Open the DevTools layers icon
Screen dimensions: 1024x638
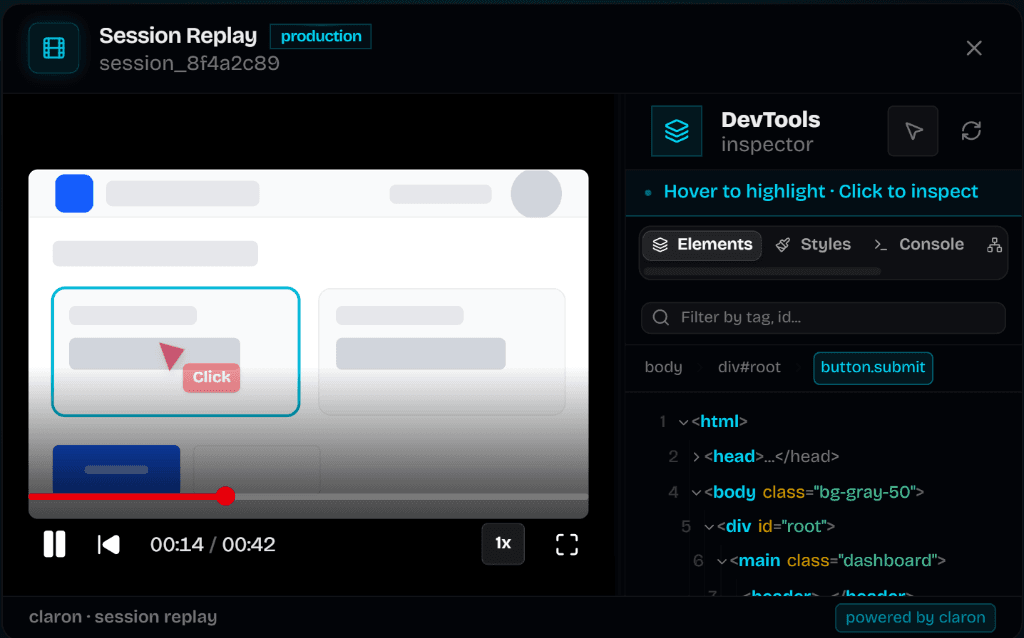(x=677, y=131)
